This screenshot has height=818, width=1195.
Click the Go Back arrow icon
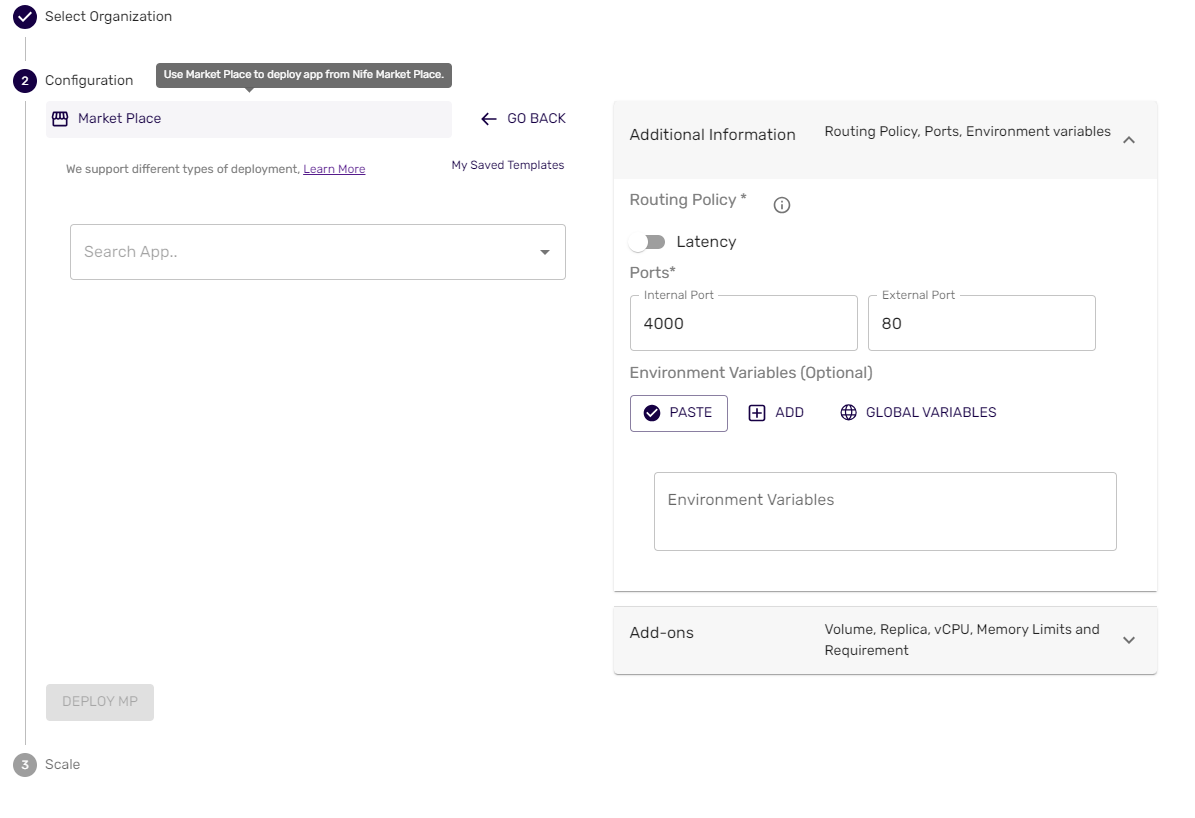tap(488, 118)
